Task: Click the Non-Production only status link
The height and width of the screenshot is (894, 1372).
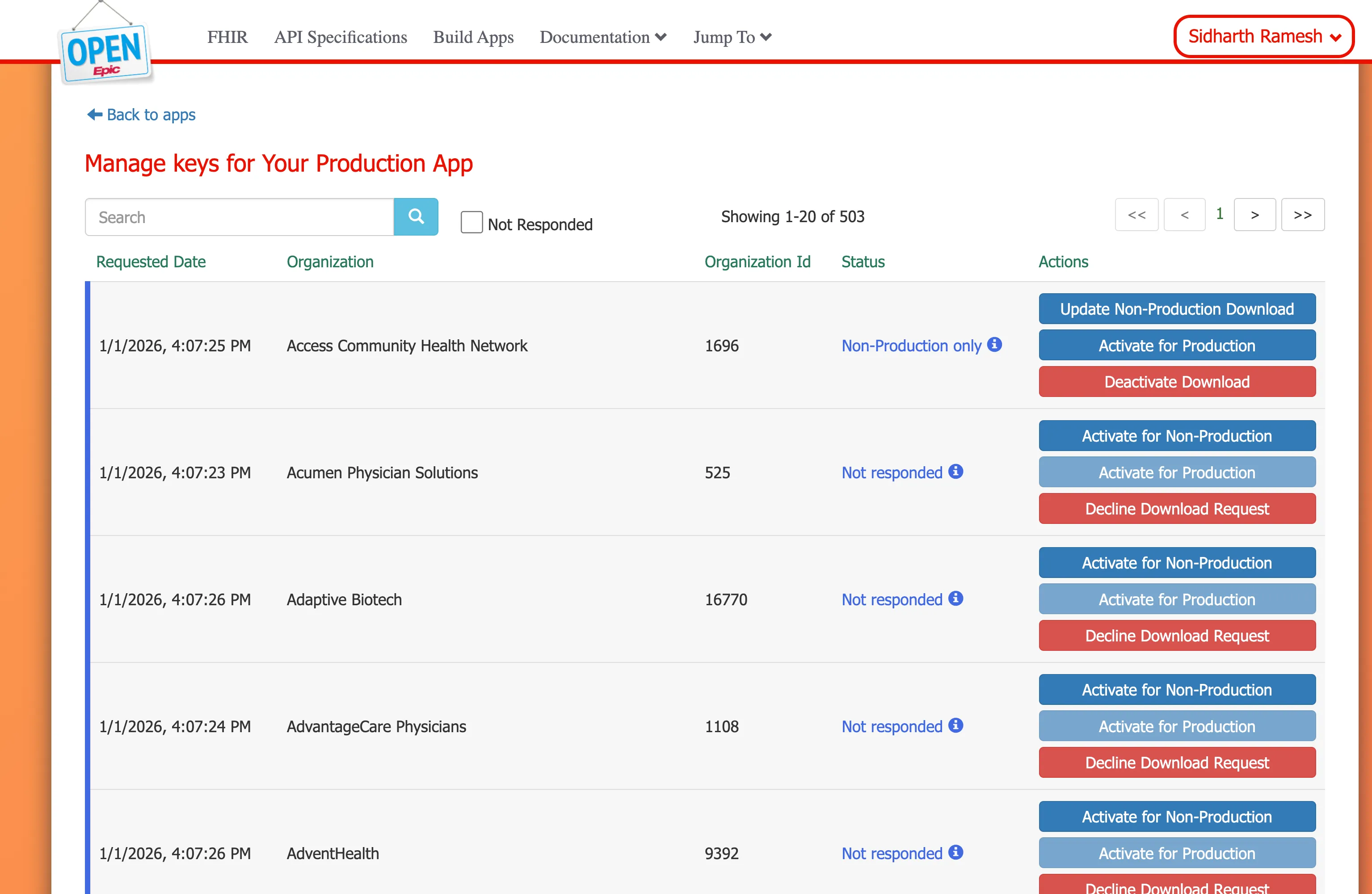Action: coord(911,346)
